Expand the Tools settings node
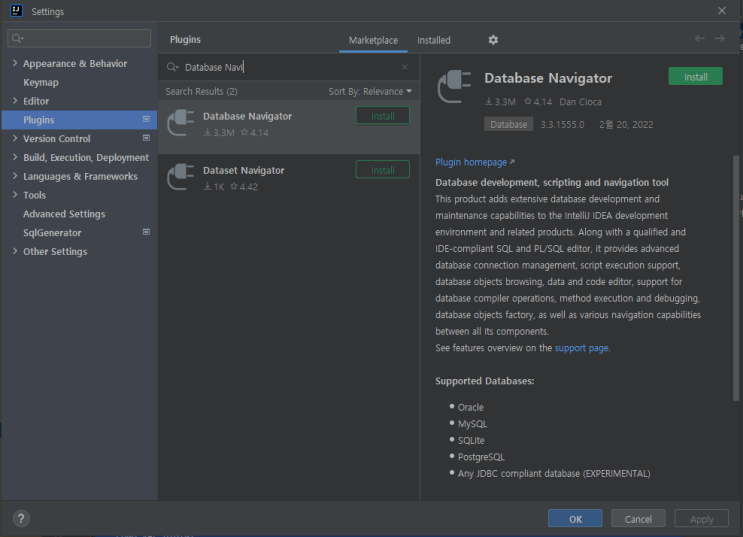This screenshot has width=743, height=537. pos(15,194)
